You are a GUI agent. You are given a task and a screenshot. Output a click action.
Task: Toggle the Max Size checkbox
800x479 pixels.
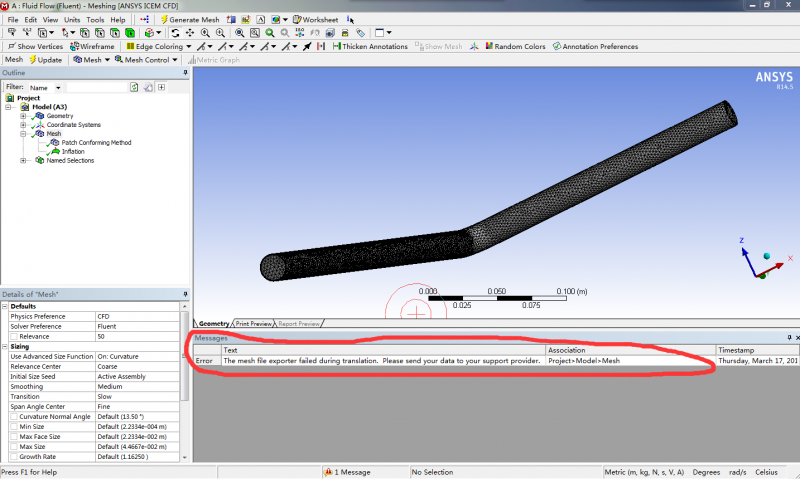coord(14,447)
